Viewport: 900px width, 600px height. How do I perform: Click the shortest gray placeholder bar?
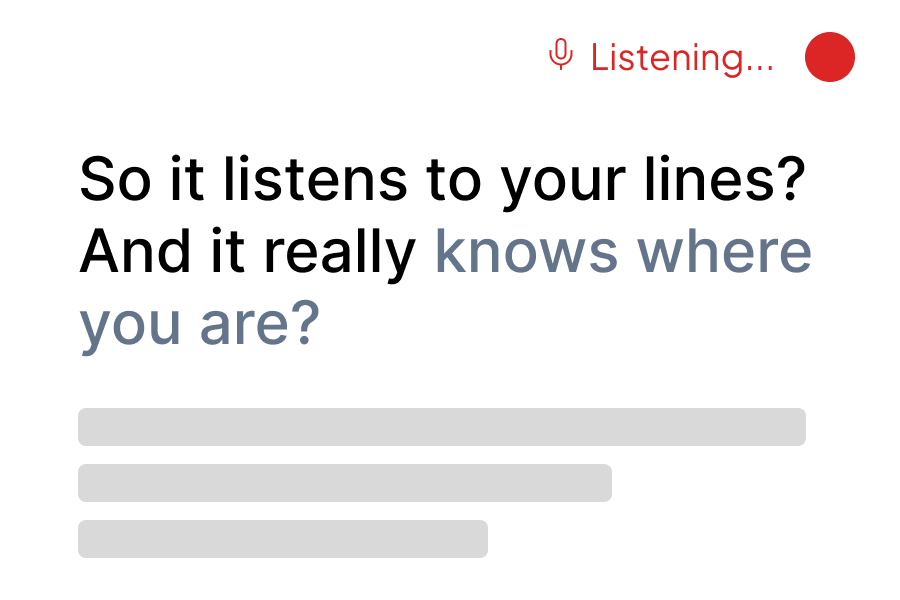click(283, 539)
